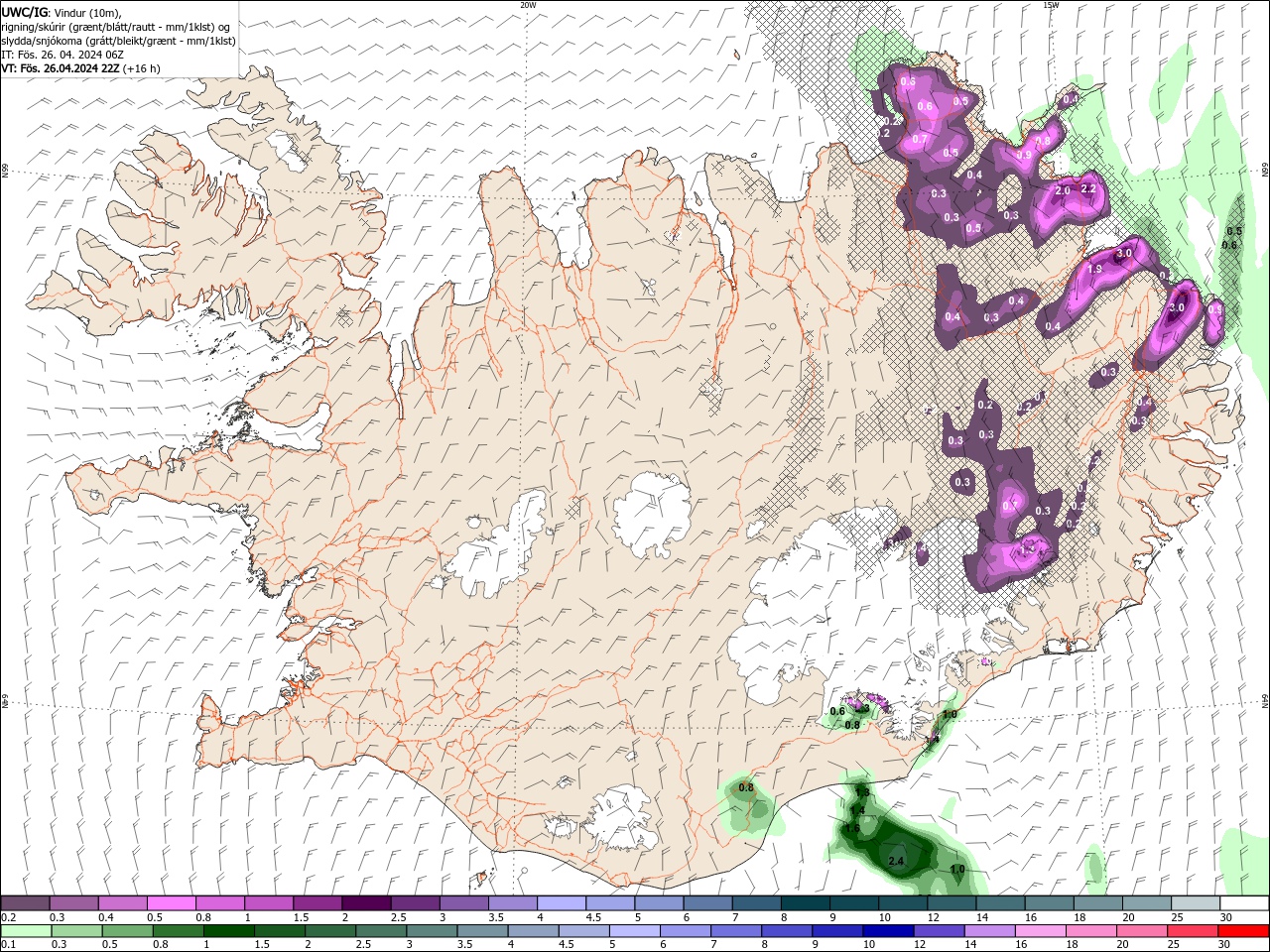Select lower legend row swatch at 4
The height and width of the screenshot is (952, 1270).
(x=533, y=931)
